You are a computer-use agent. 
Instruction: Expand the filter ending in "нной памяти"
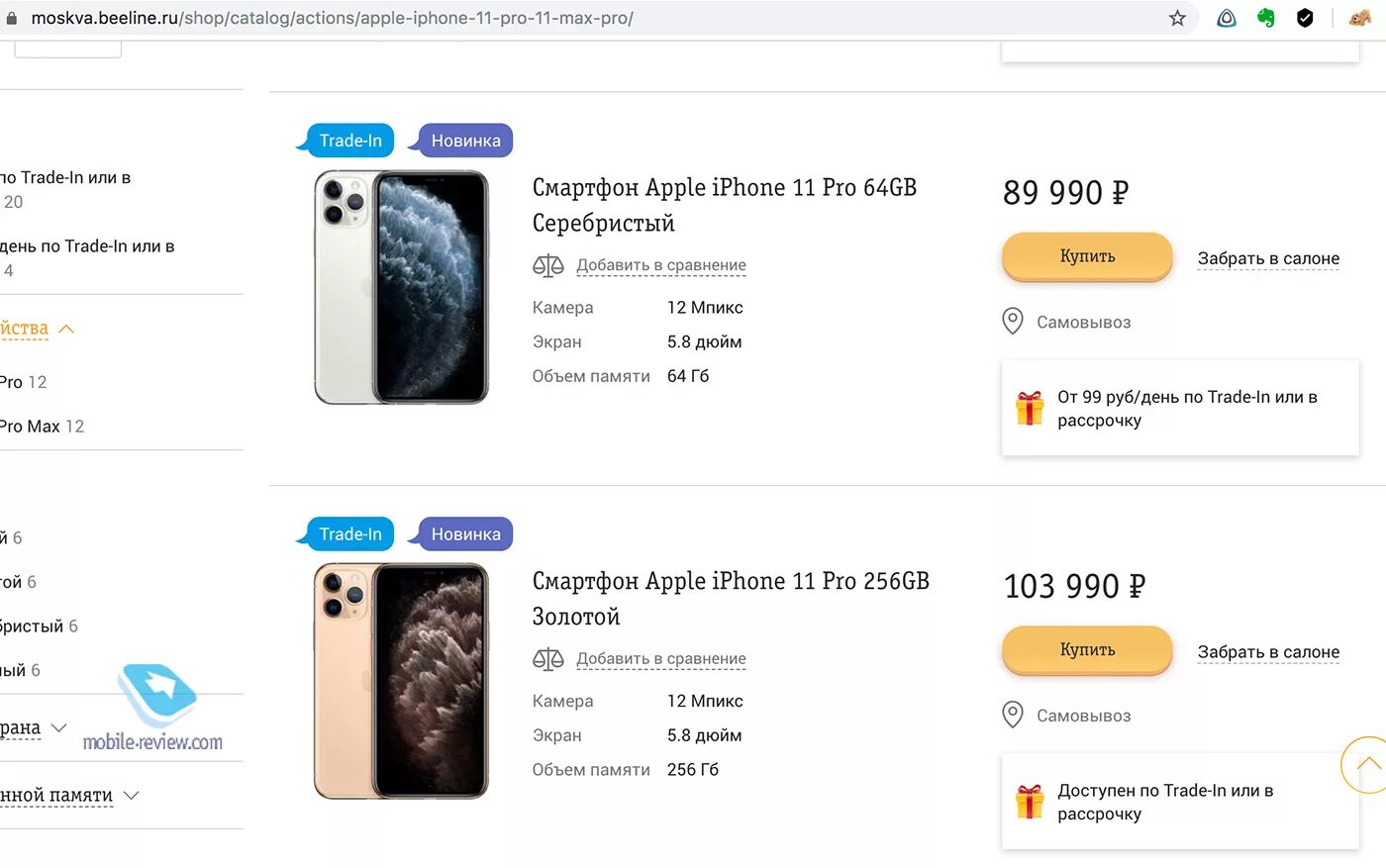131,796
